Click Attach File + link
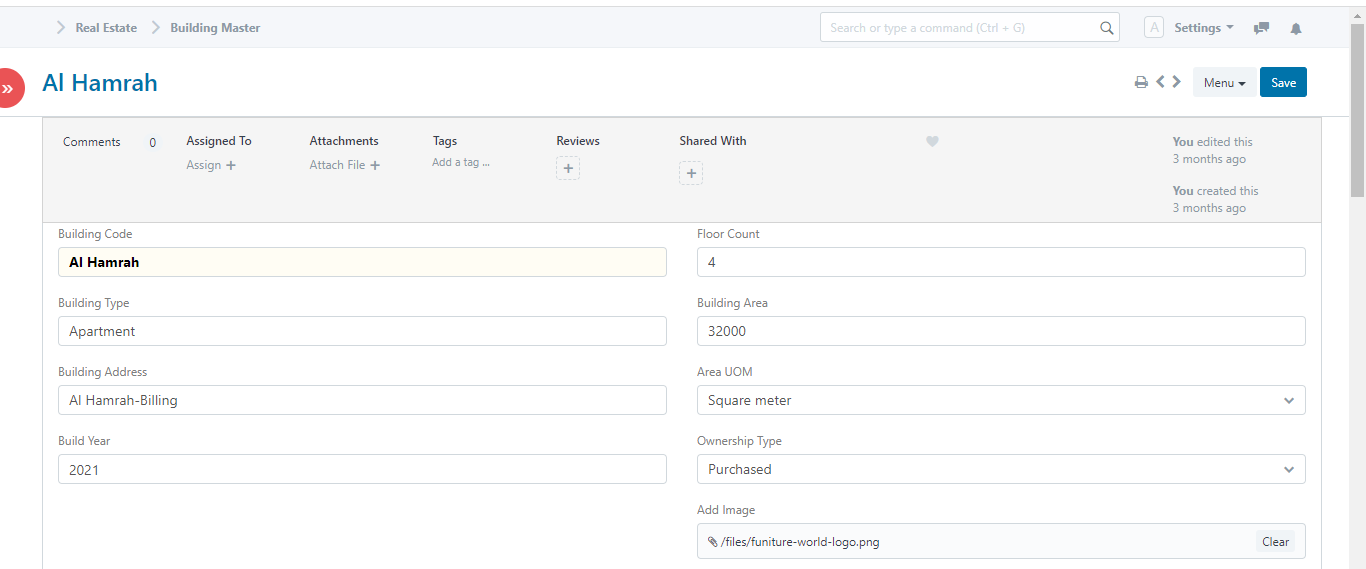 (x=345, y=165)
